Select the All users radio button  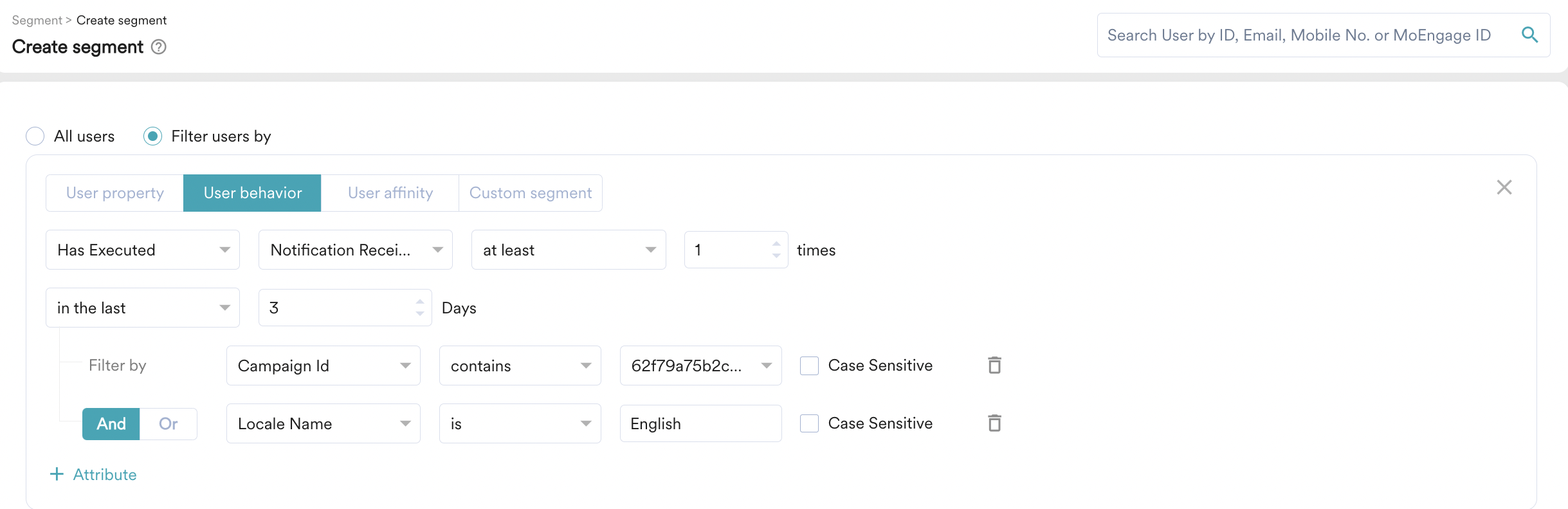35,136
